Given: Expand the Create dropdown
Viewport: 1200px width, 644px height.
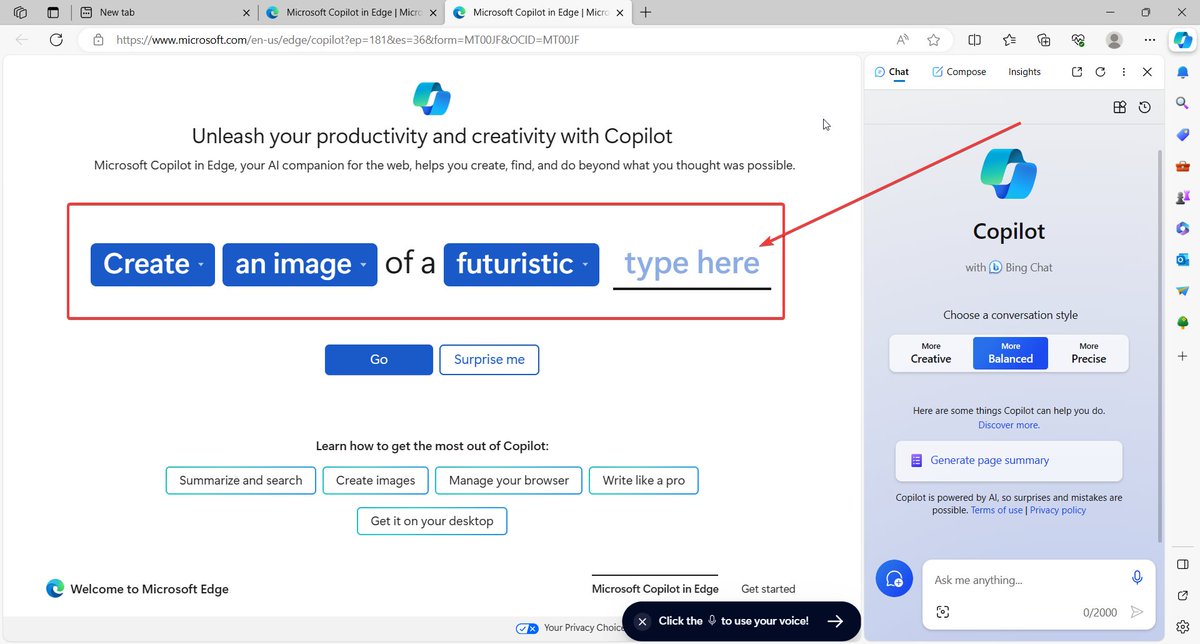Looking at the screenshot, I should point(153,265).
